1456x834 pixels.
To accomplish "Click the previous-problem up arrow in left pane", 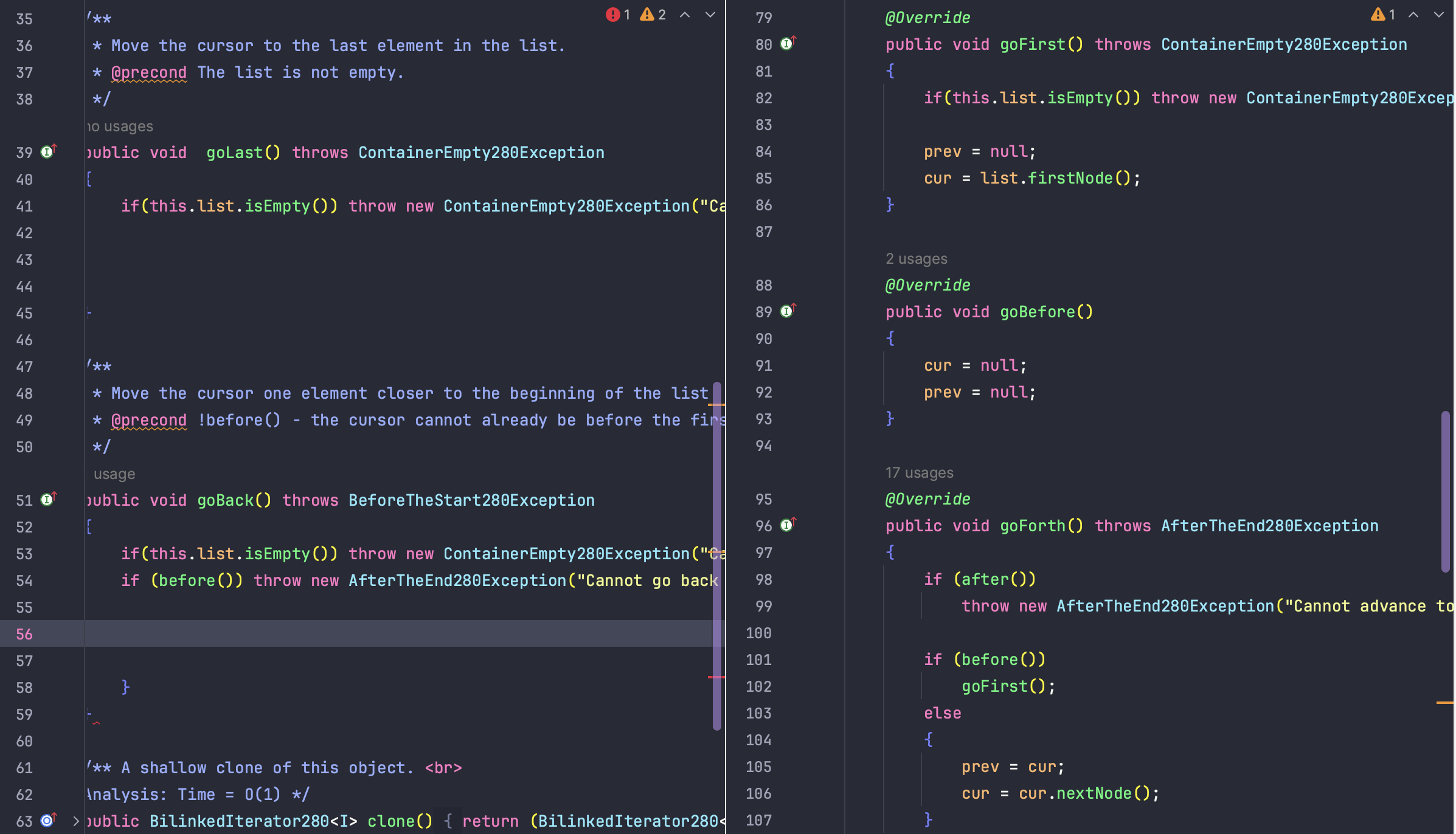I will coord(685,15).
